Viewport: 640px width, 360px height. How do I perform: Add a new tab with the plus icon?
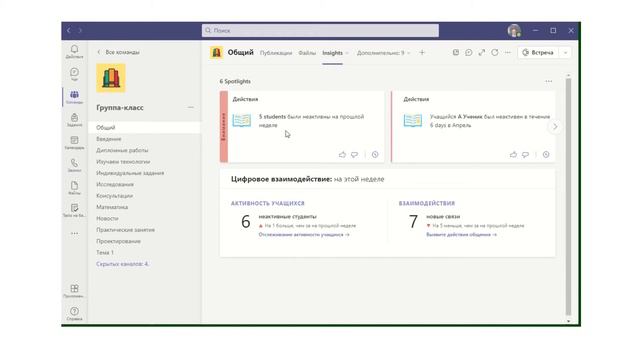coord(422,52)
